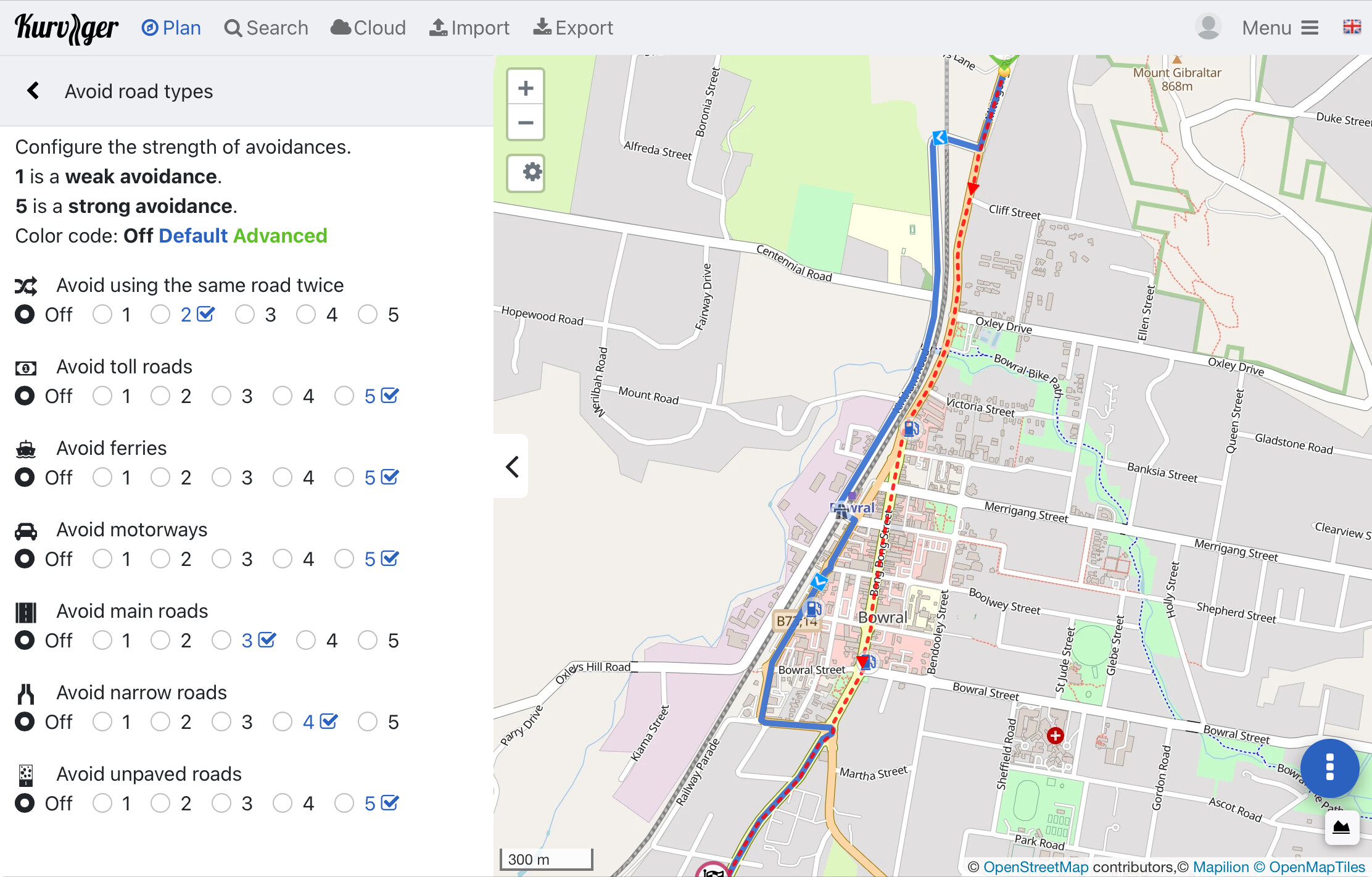Open the OpenStreetMap attribution link

click(1036, 867)
